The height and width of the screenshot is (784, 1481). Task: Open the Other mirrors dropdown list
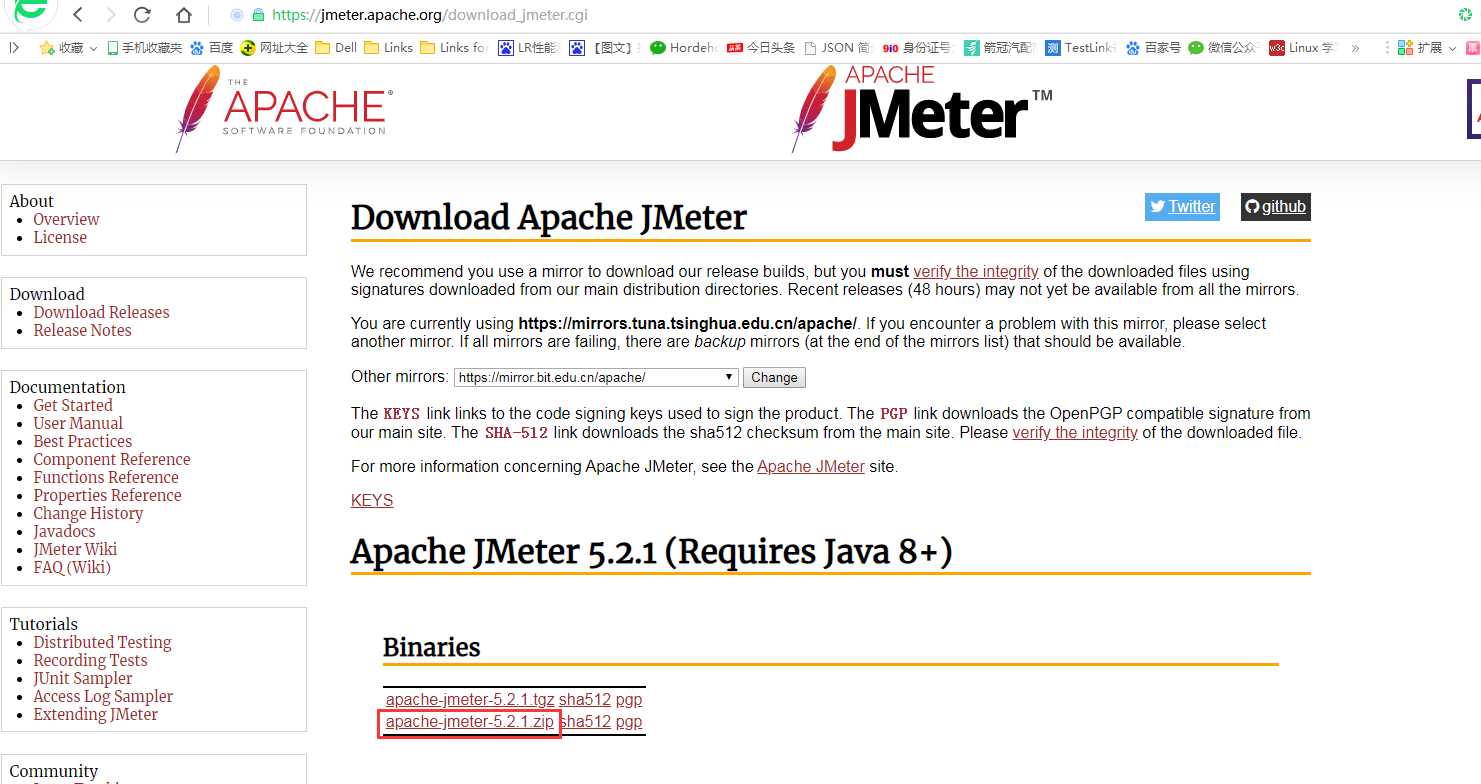pyautogui.click(x=596, y=377)
